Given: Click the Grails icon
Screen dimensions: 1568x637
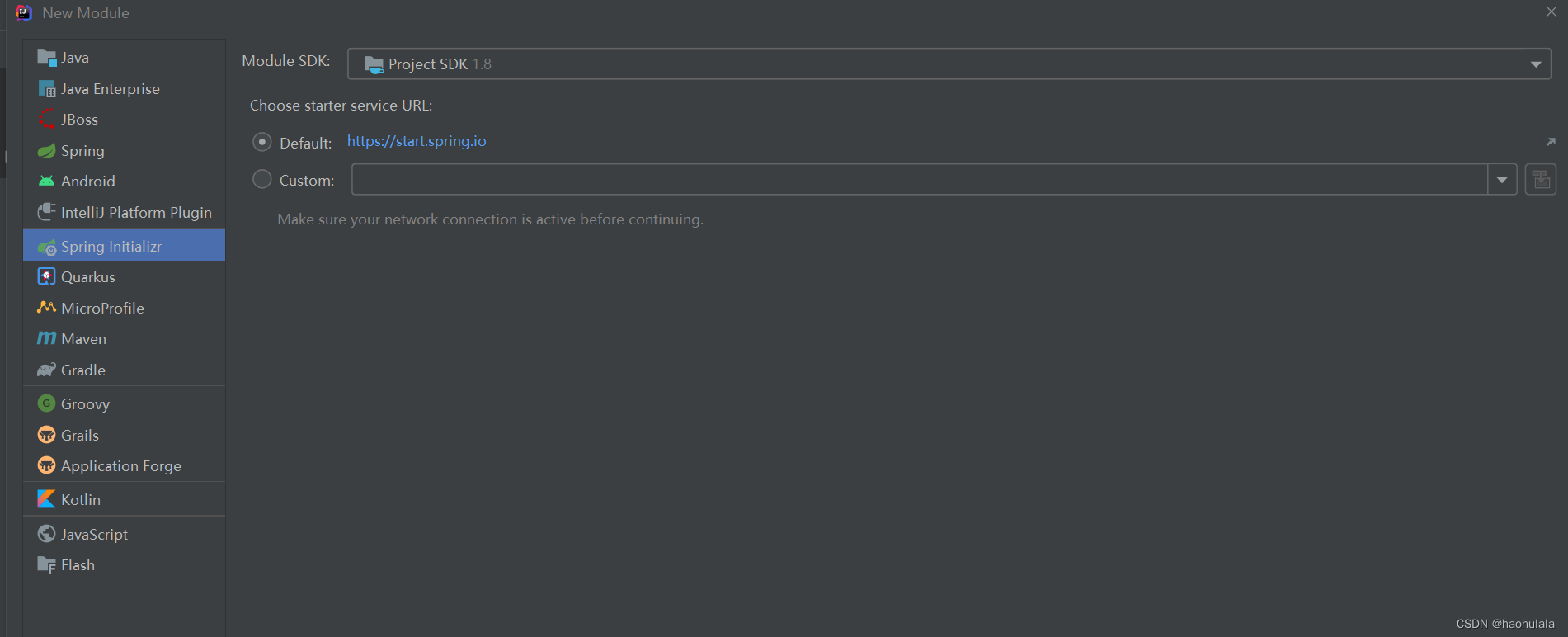Looking at the screenshot, I should point(47,435).
